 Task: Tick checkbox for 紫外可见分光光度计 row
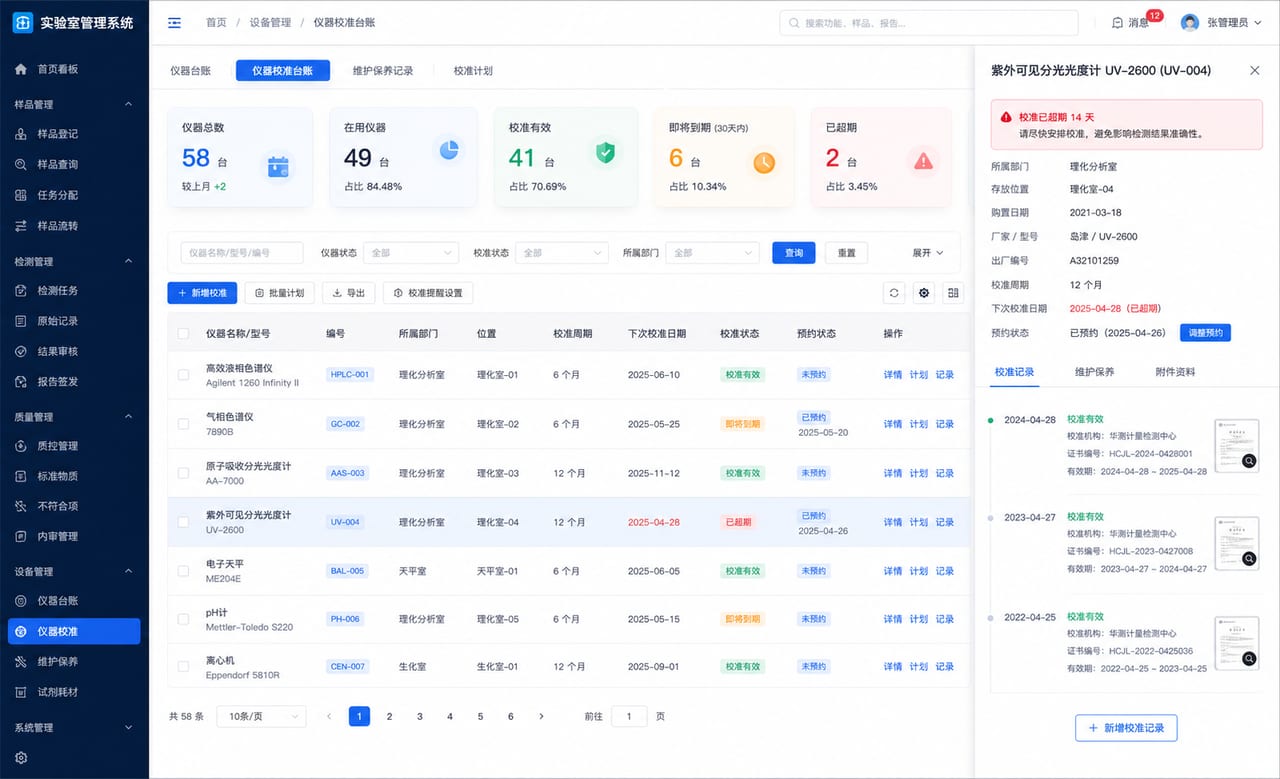coord(183,522)
